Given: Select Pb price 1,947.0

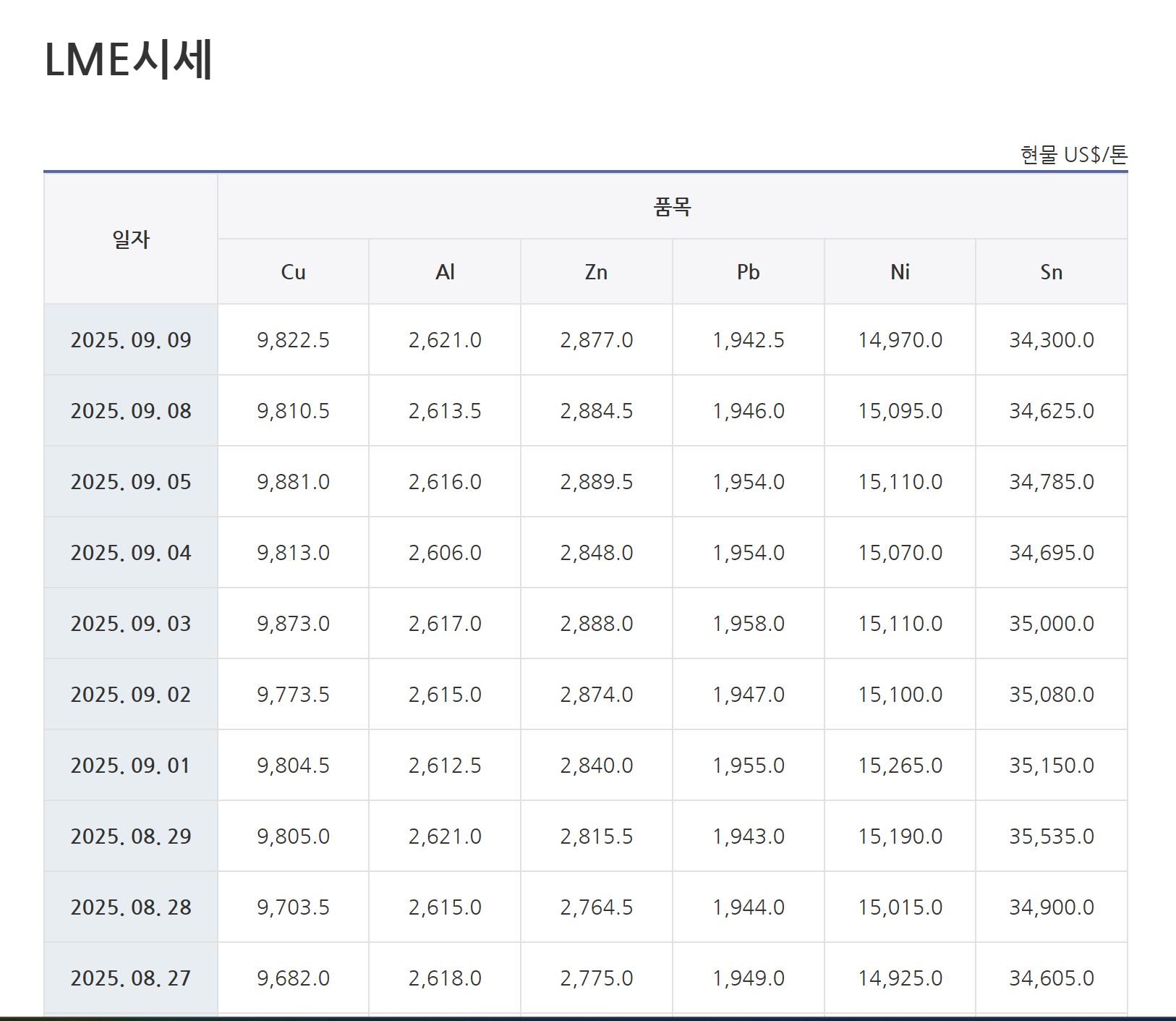Looking at the screenshot, I should (748, 695).
